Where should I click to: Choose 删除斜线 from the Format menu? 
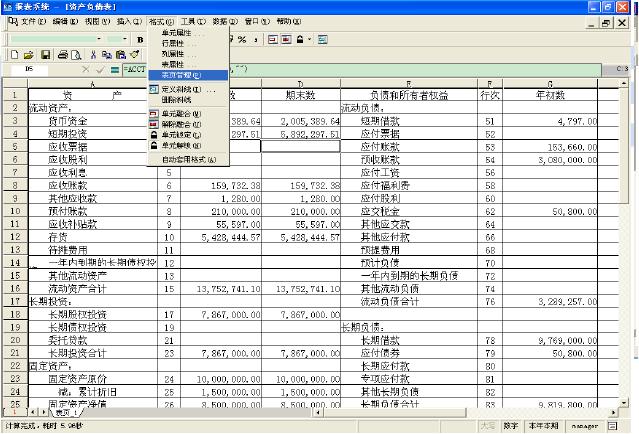(188, 99)
